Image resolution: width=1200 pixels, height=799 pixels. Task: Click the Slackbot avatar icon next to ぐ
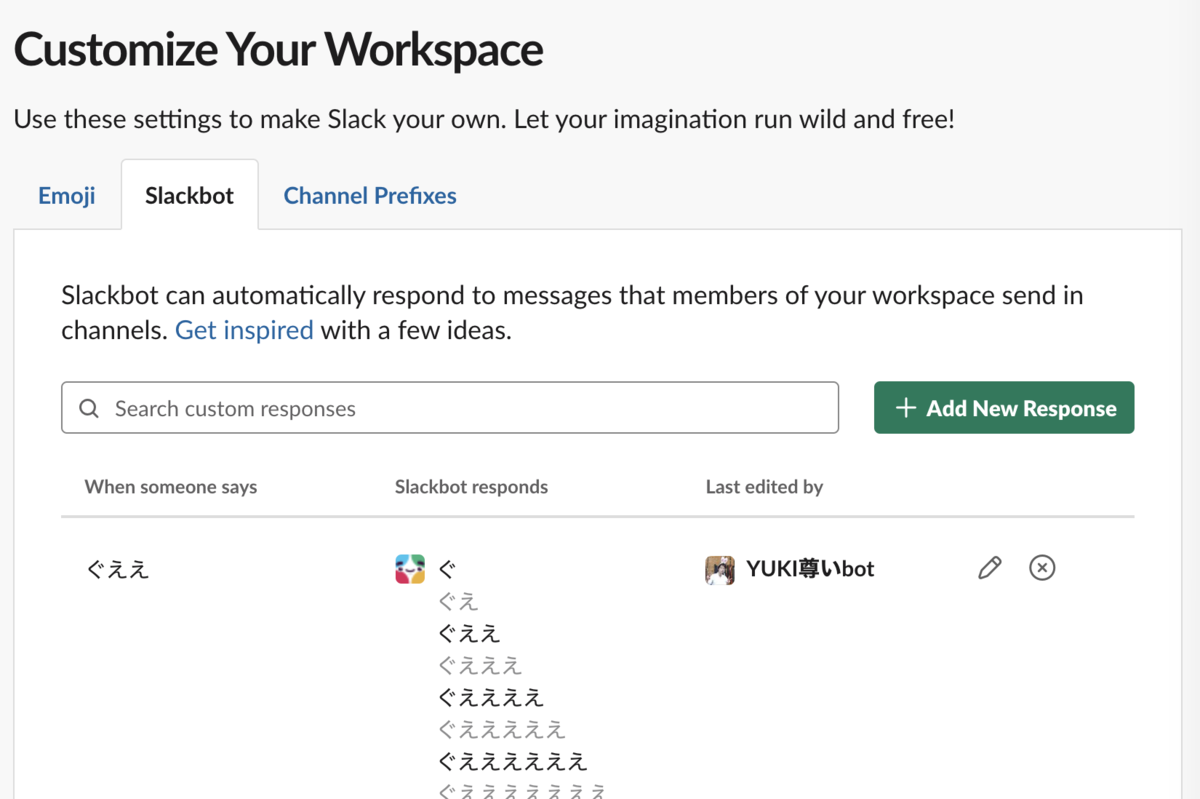click(x=410, y=569)
